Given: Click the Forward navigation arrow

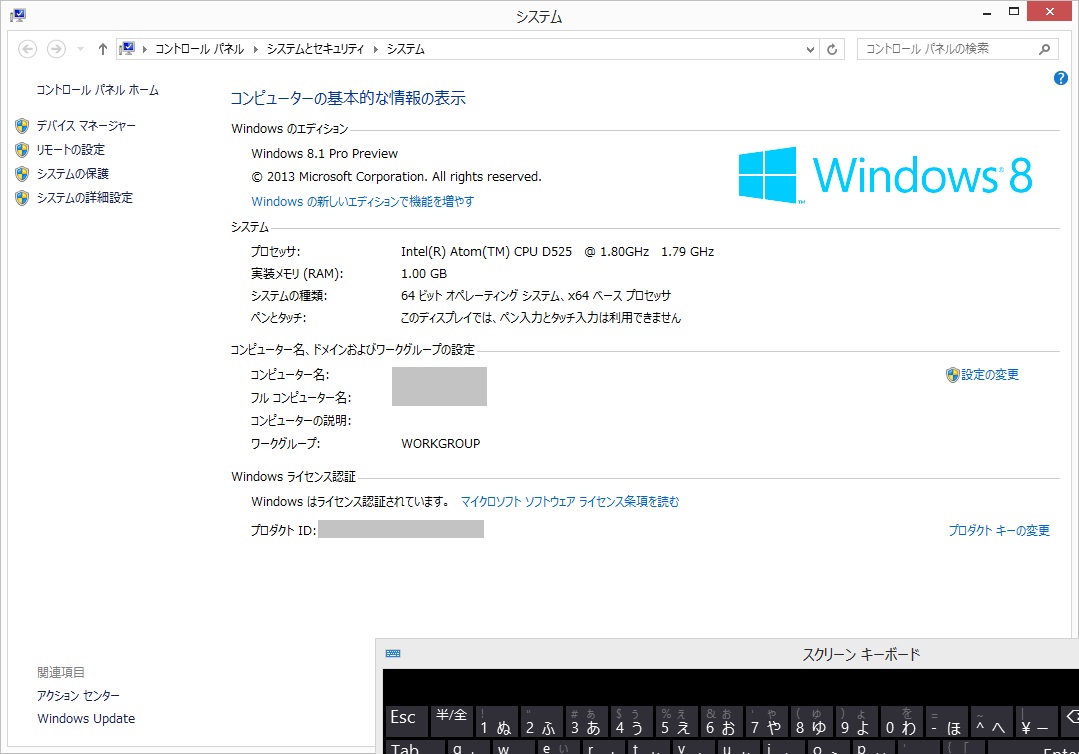Looking at the screenshot, I should click(56, 49).
